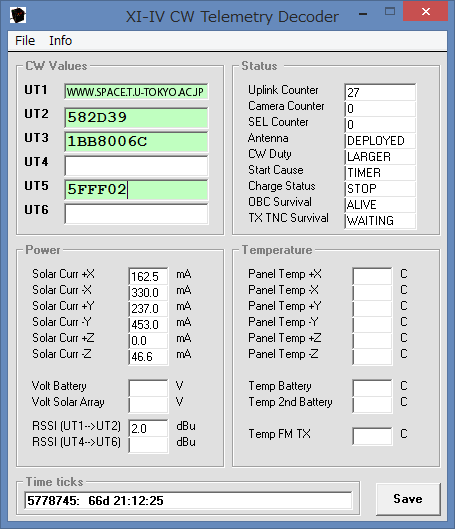Open the Info menu
This screenshot has width=455, height=529.
[x=60, y=41]
